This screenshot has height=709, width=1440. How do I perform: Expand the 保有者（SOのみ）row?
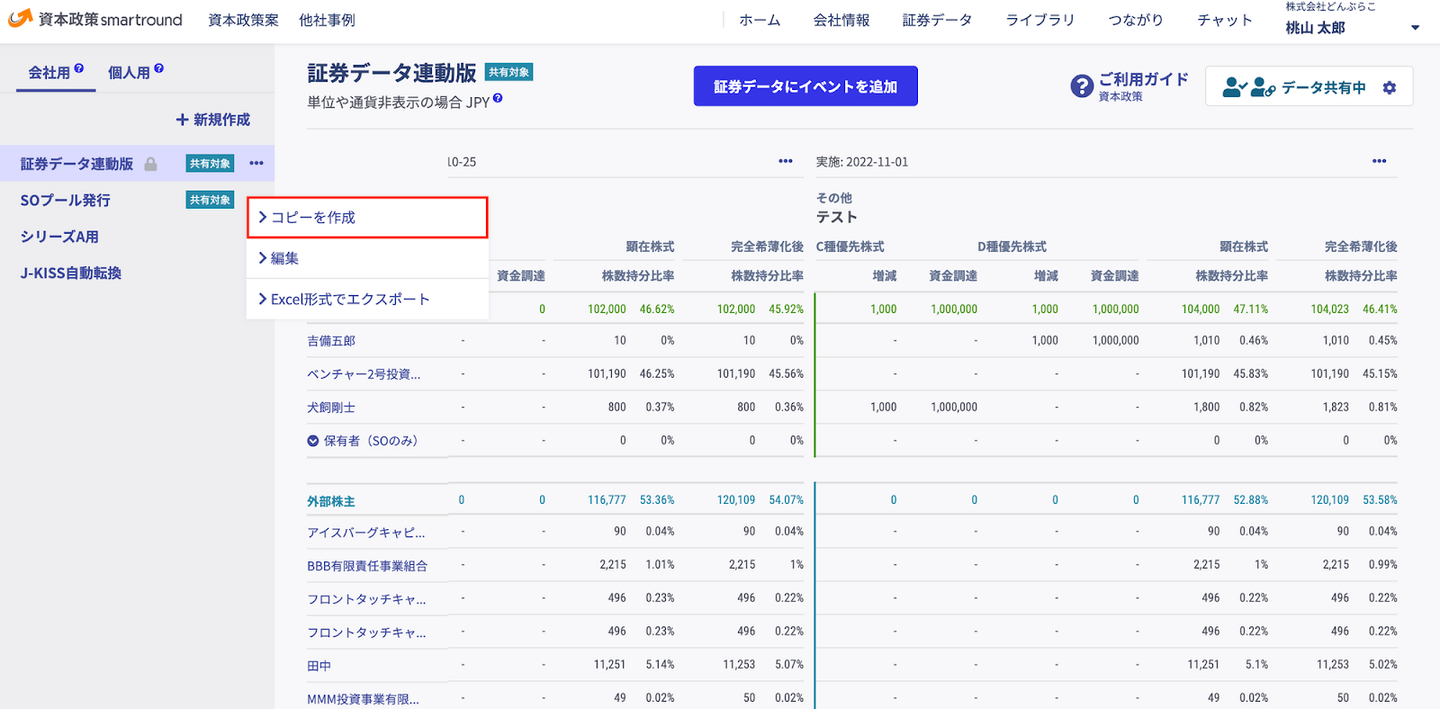(x=313, y=440)
